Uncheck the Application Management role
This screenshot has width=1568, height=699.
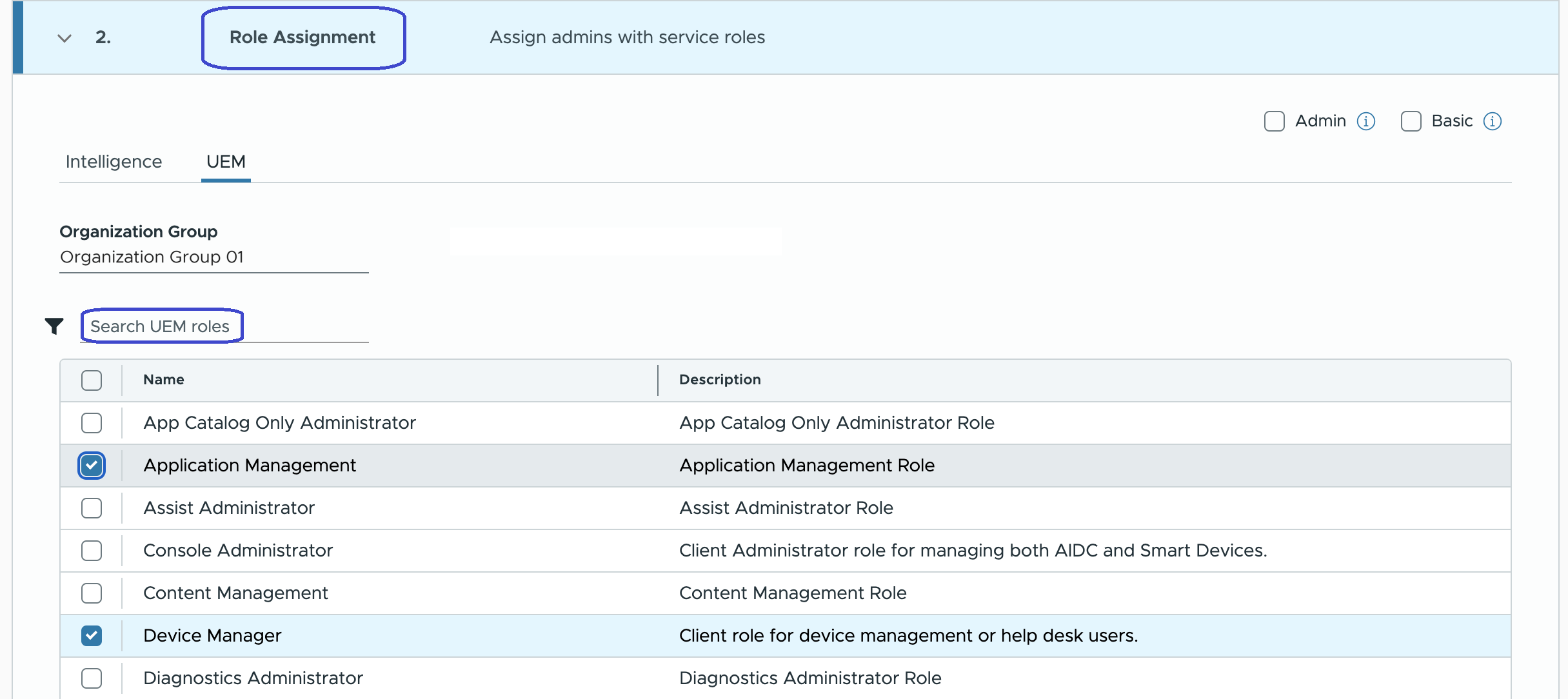pos(92,466)
